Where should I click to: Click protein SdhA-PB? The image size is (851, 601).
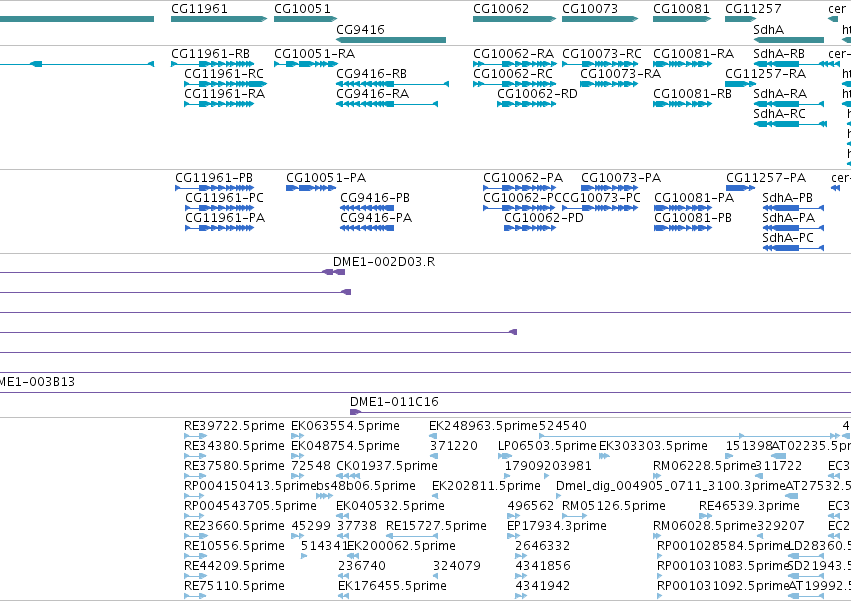click(x=788, y=198)
